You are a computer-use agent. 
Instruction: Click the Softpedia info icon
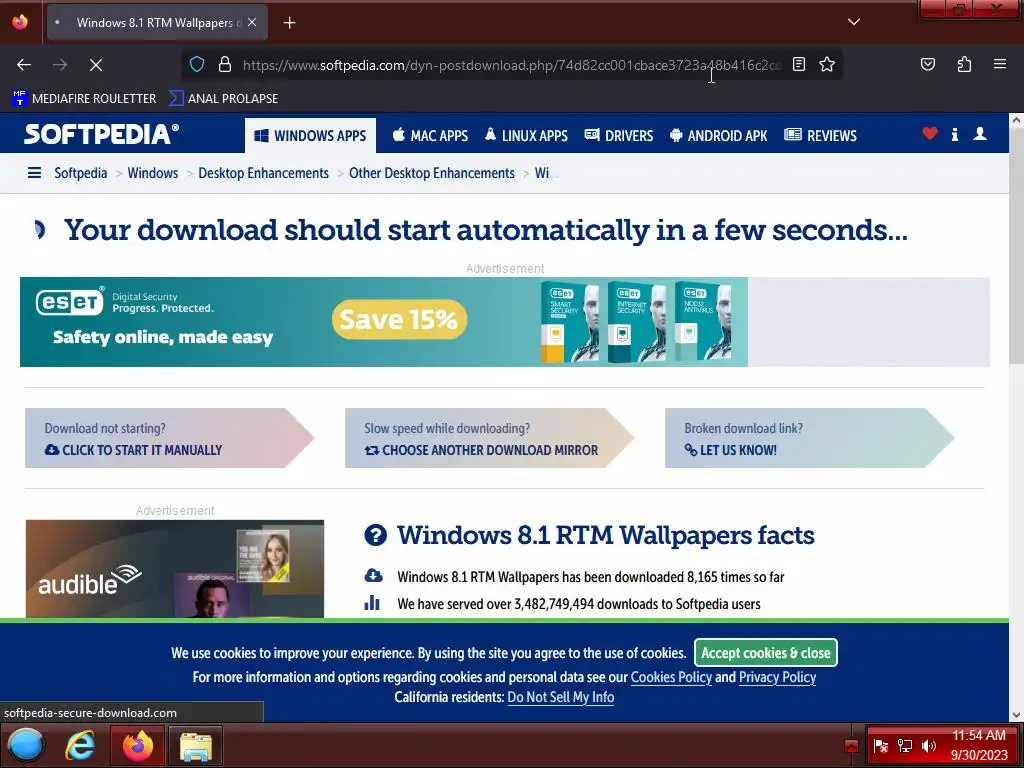tap(955, 135)
